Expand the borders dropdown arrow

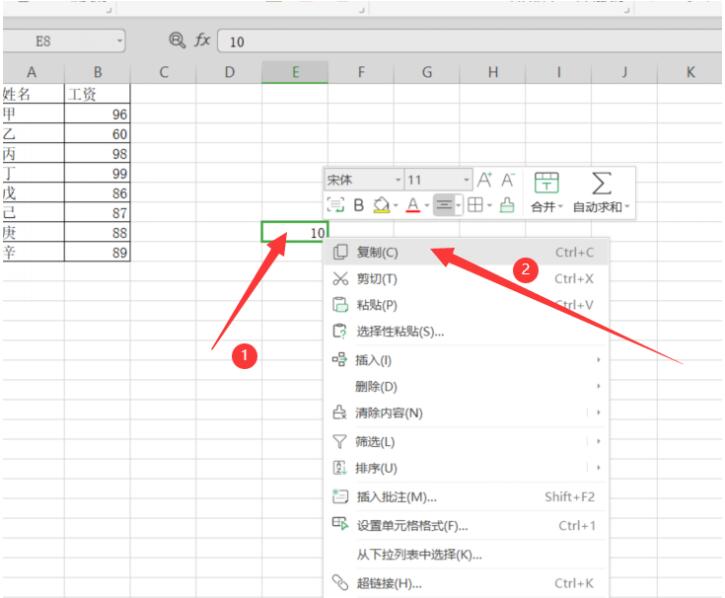489,205
